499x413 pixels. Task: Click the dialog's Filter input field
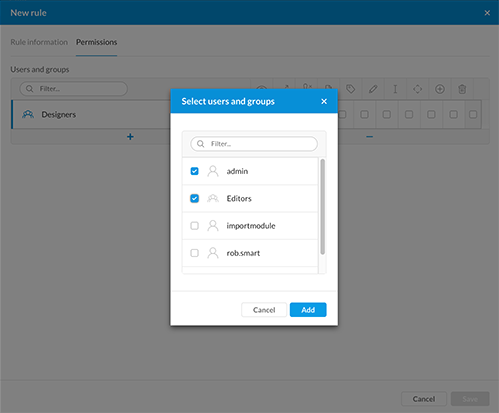click(x=254, y=144)
